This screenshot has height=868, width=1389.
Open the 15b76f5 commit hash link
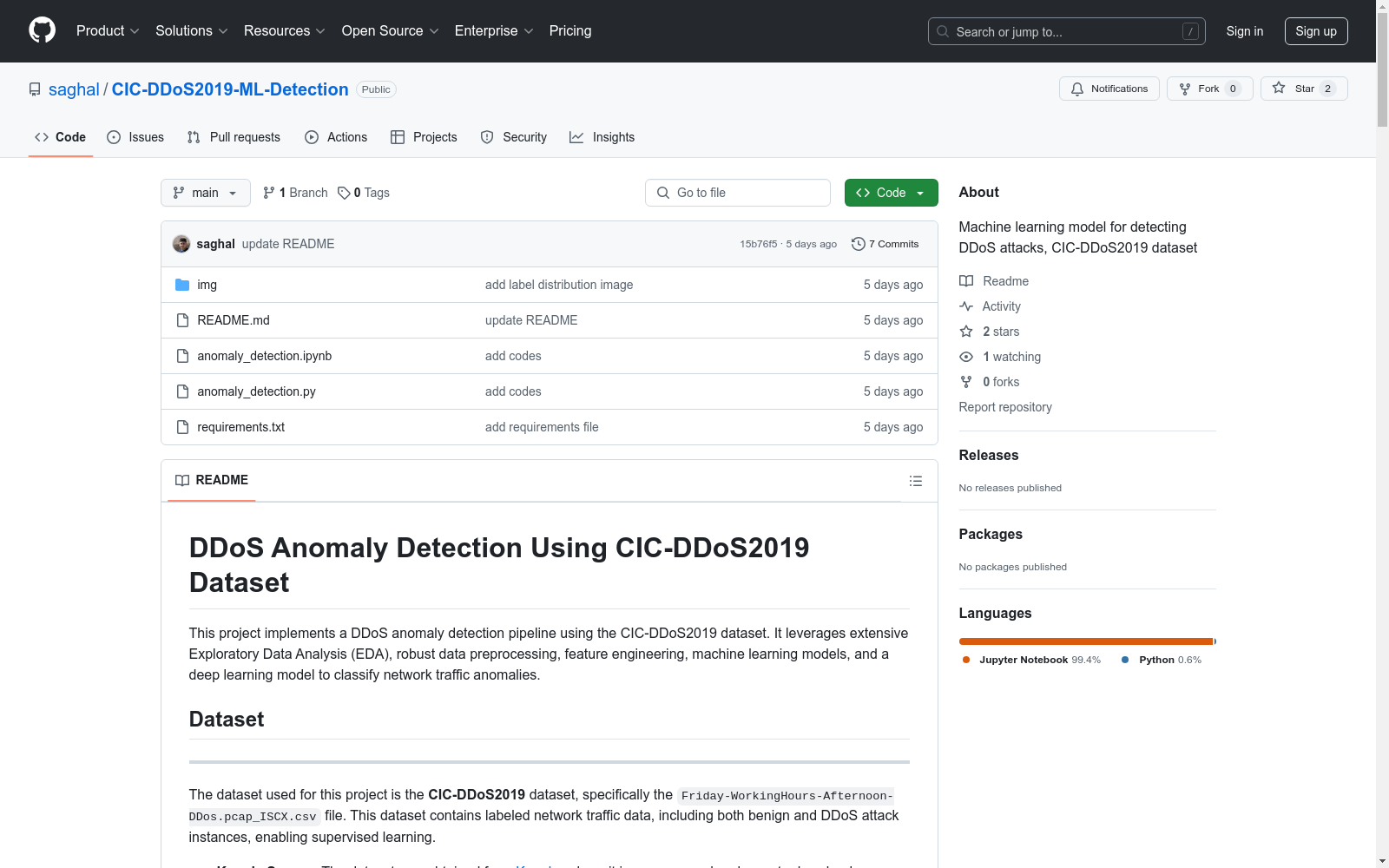[759, 244]
